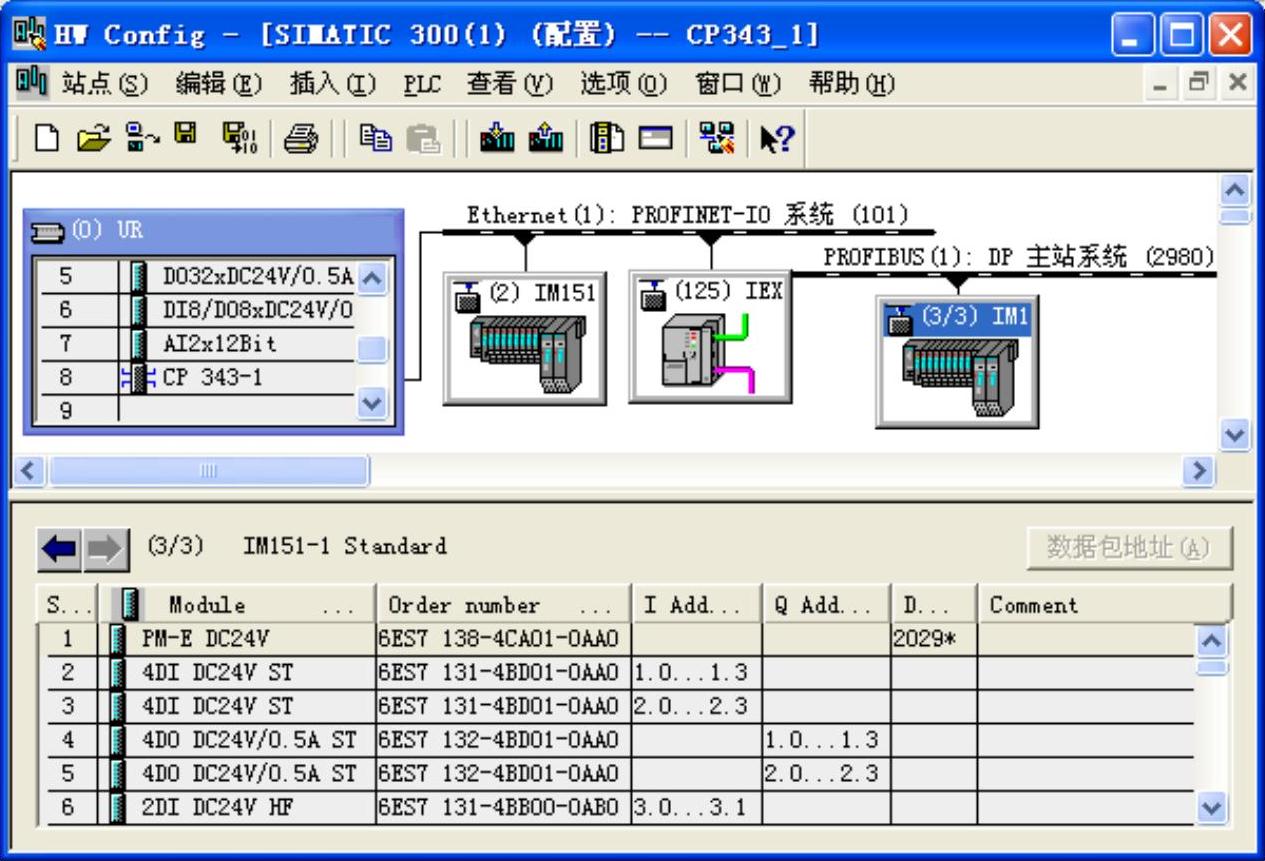Click the Download to Module icon
Screen dimensions: 1265x861
tap(496, 139)
